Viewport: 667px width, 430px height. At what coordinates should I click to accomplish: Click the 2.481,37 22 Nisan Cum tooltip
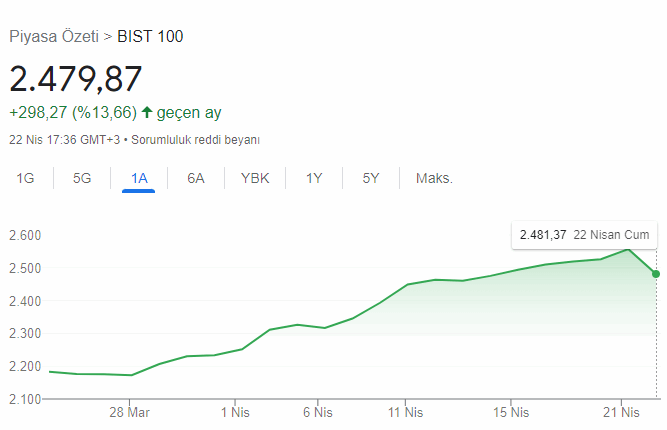[x=584, y=235]
